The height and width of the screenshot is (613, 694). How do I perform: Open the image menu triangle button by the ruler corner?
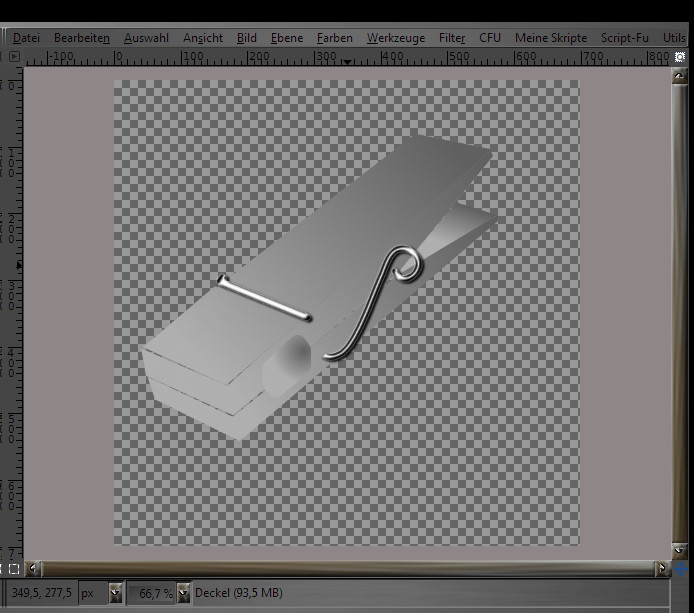14,57
